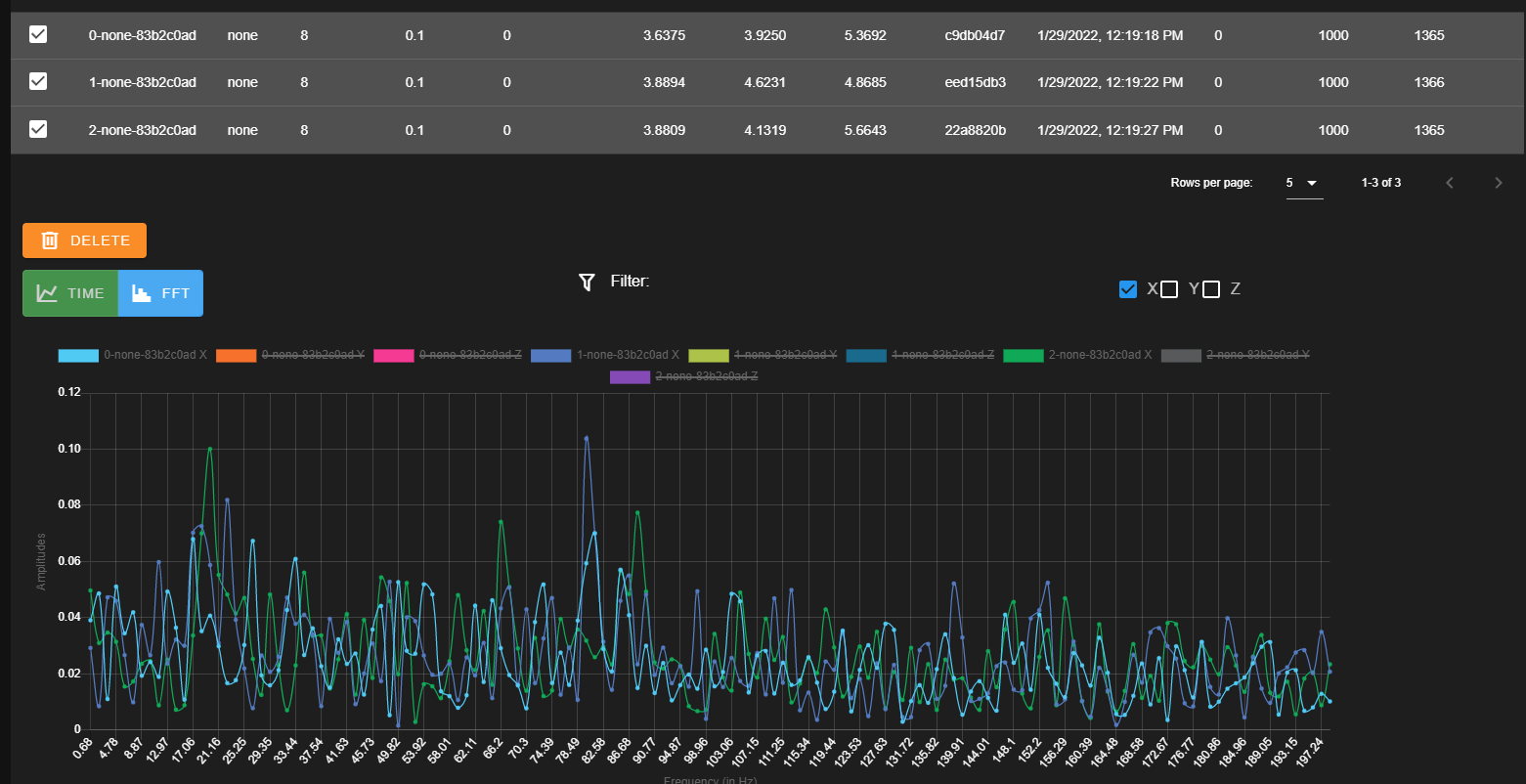
Task: Click the trash icon on DELETE
Action: [50, 240]
